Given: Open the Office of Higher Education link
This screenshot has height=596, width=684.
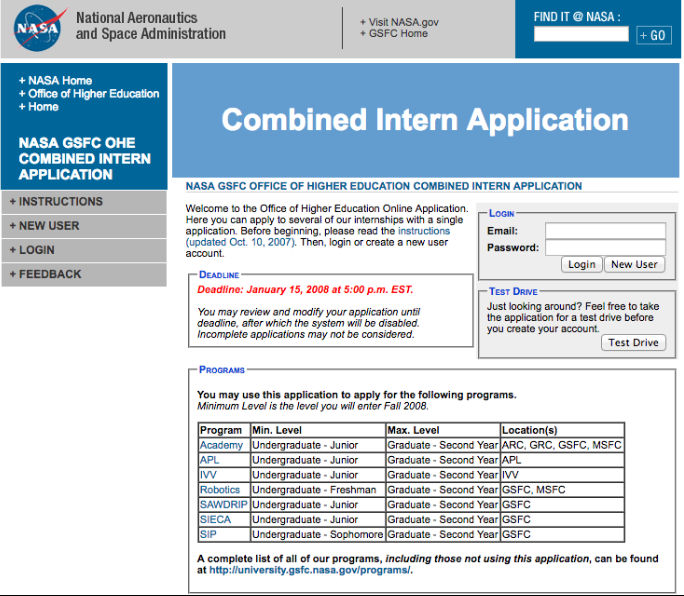Looking at the screenshot, I should click(89, 93).
